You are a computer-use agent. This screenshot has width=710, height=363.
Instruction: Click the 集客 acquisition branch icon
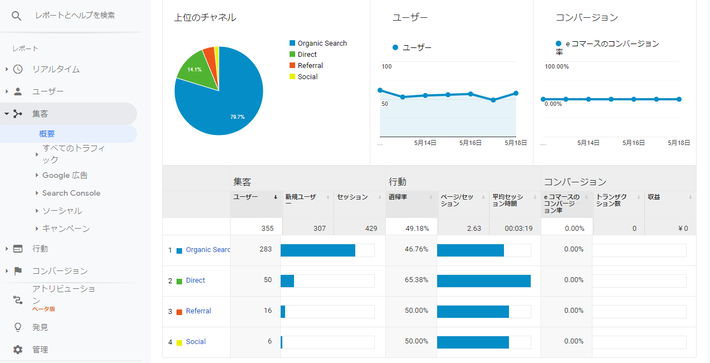tap(18, 114)
